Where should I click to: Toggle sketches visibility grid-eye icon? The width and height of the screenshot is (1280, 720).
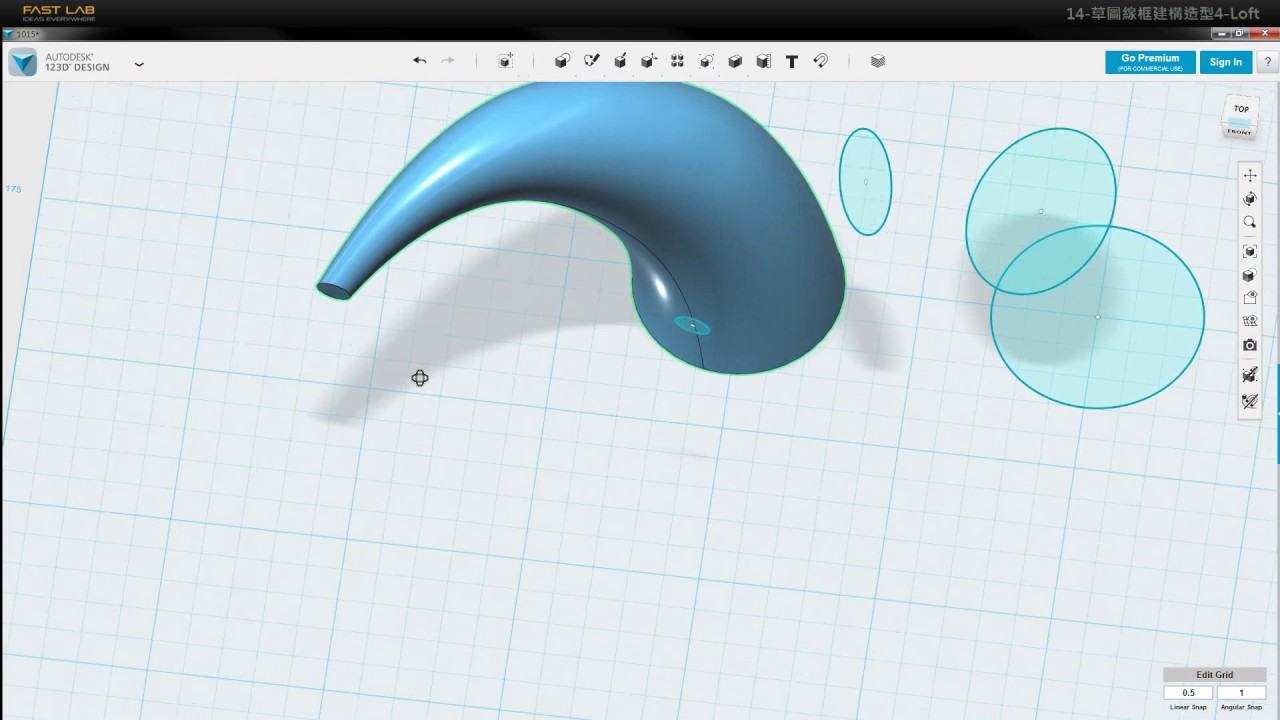pyautogui.click(x=1250, y=322)
